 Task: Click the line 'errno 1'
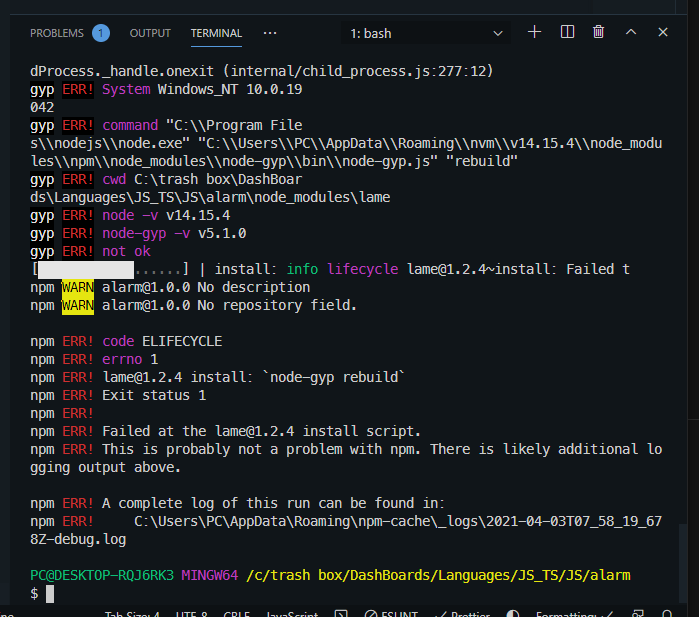click(x=130, y=359)
